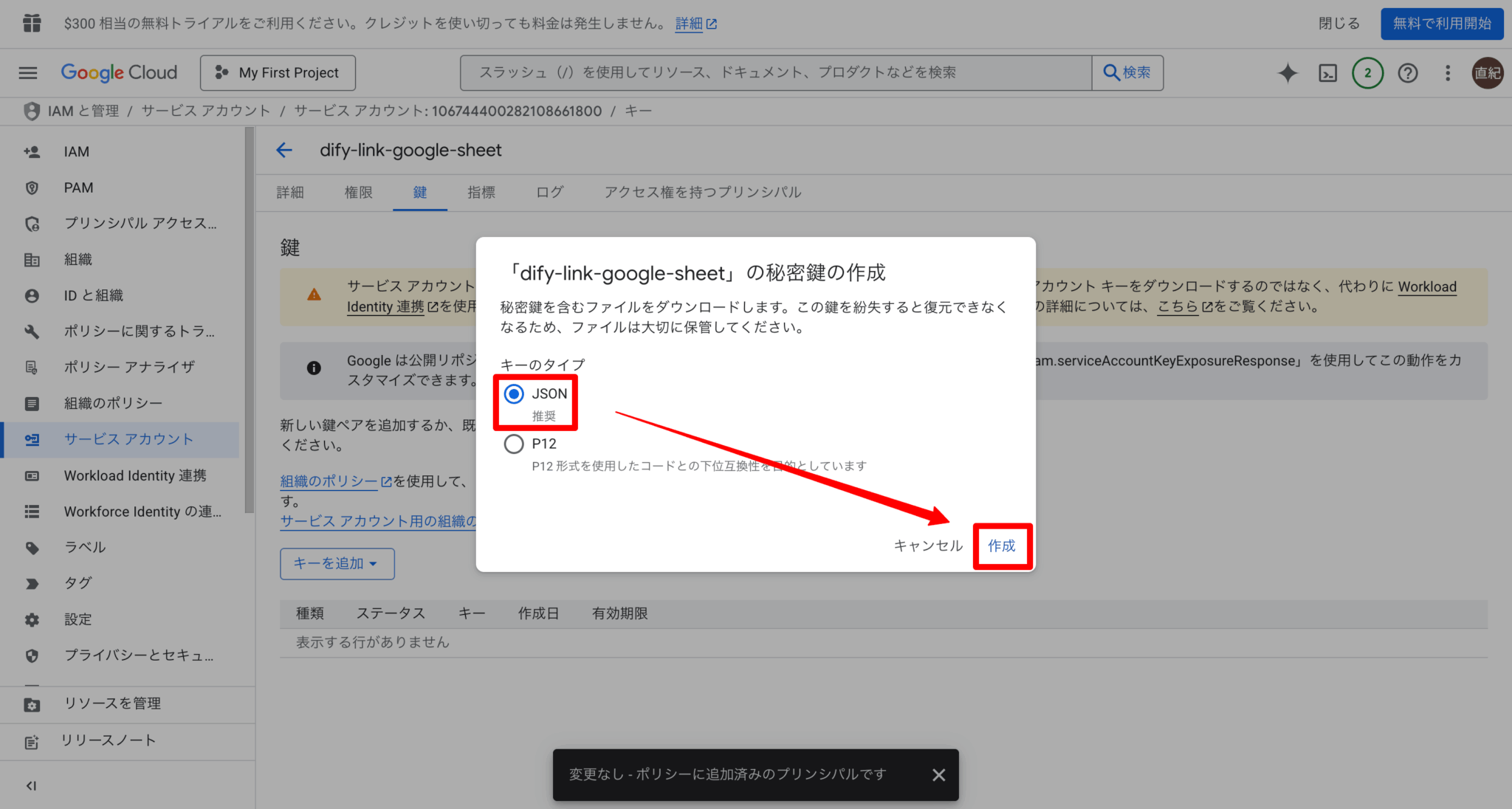Screen dimensions: 1512x809
Task: Click the Google Cloud logo
Action: click(118, 72)
